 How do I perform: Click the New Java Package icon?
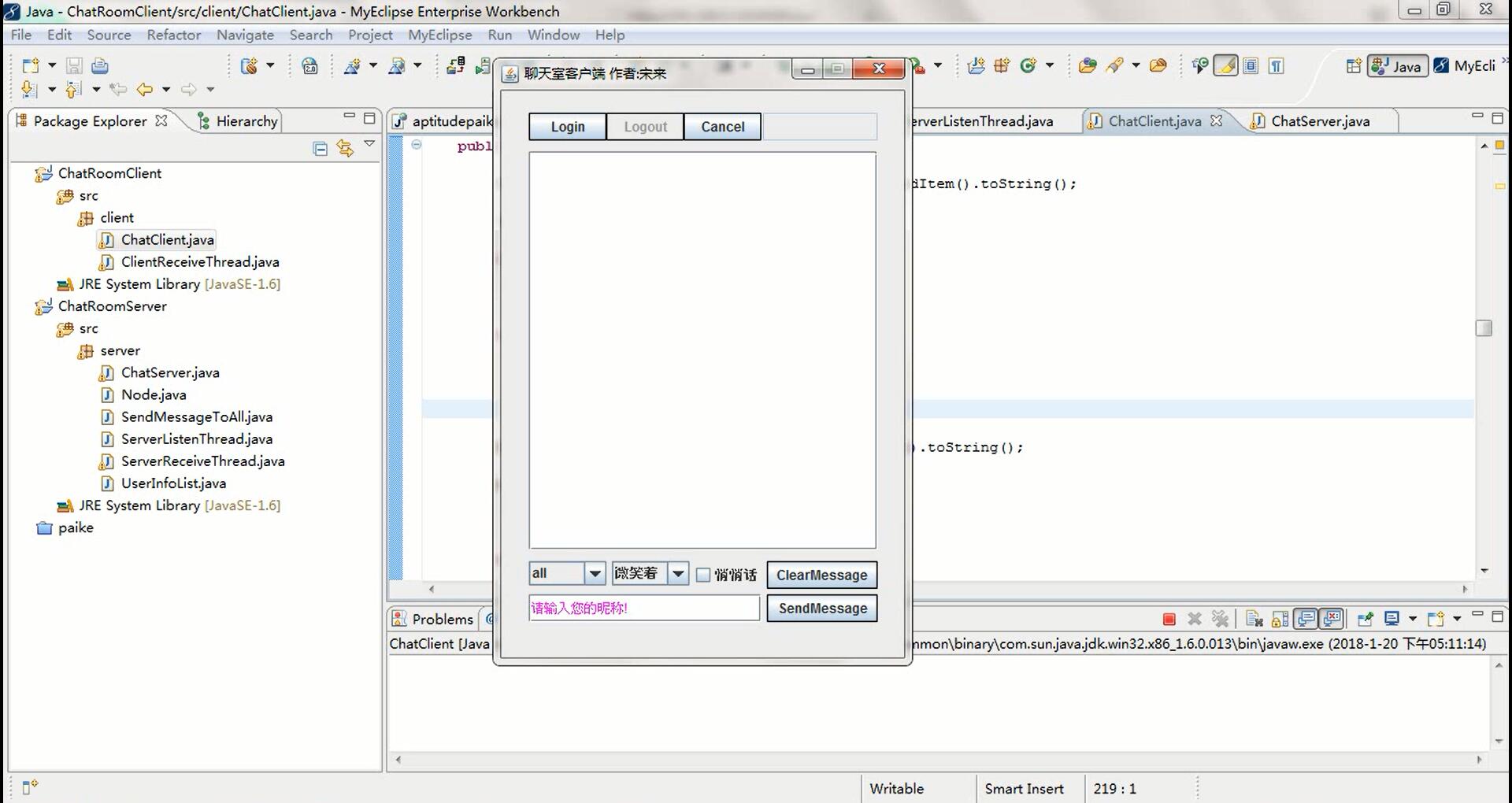(1002, 66)
